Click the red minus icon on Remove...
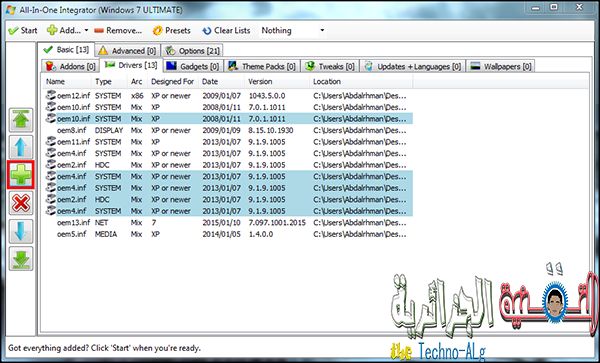Viewport: 600px width, 363px height. click(x=99, y=30)
